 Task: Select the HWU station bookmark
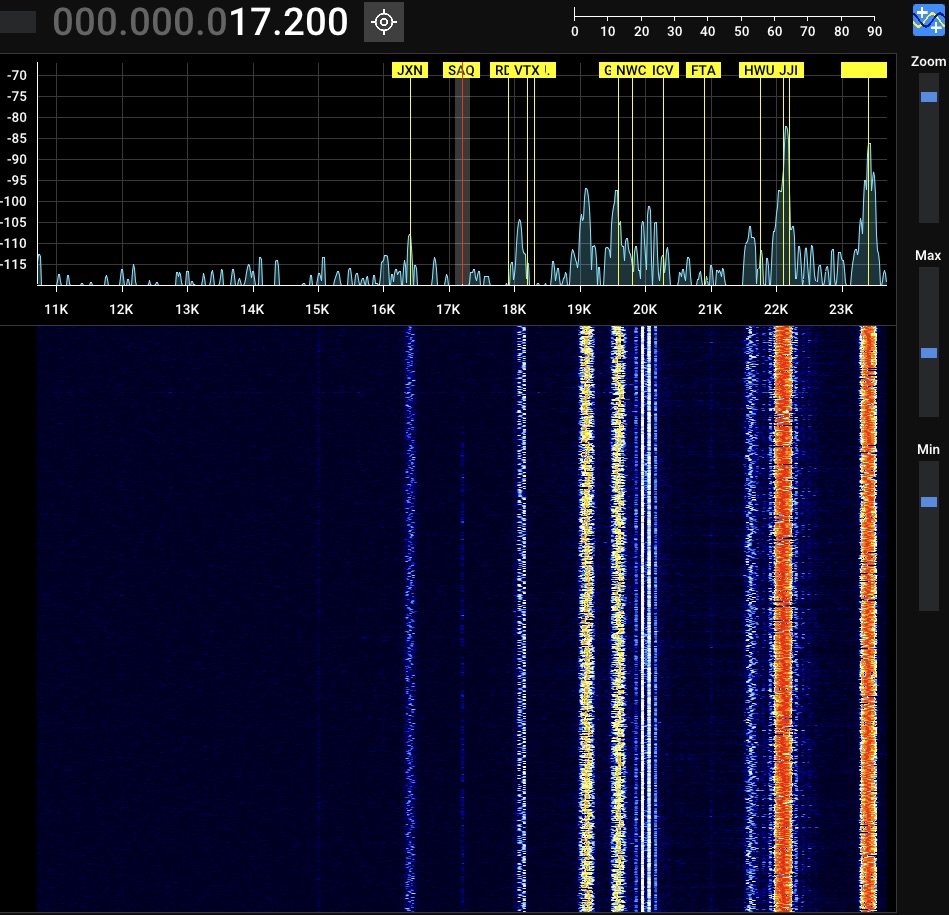click(759, 70)
